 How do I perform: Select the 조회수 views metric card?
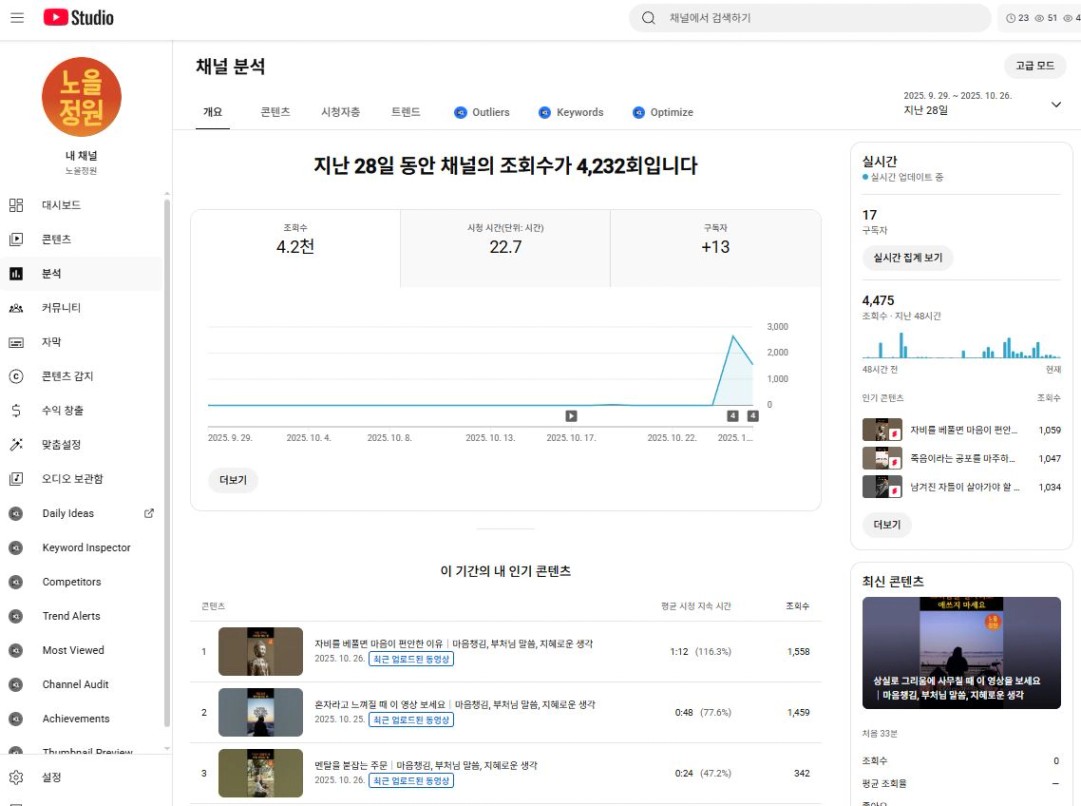coord(295,247)
